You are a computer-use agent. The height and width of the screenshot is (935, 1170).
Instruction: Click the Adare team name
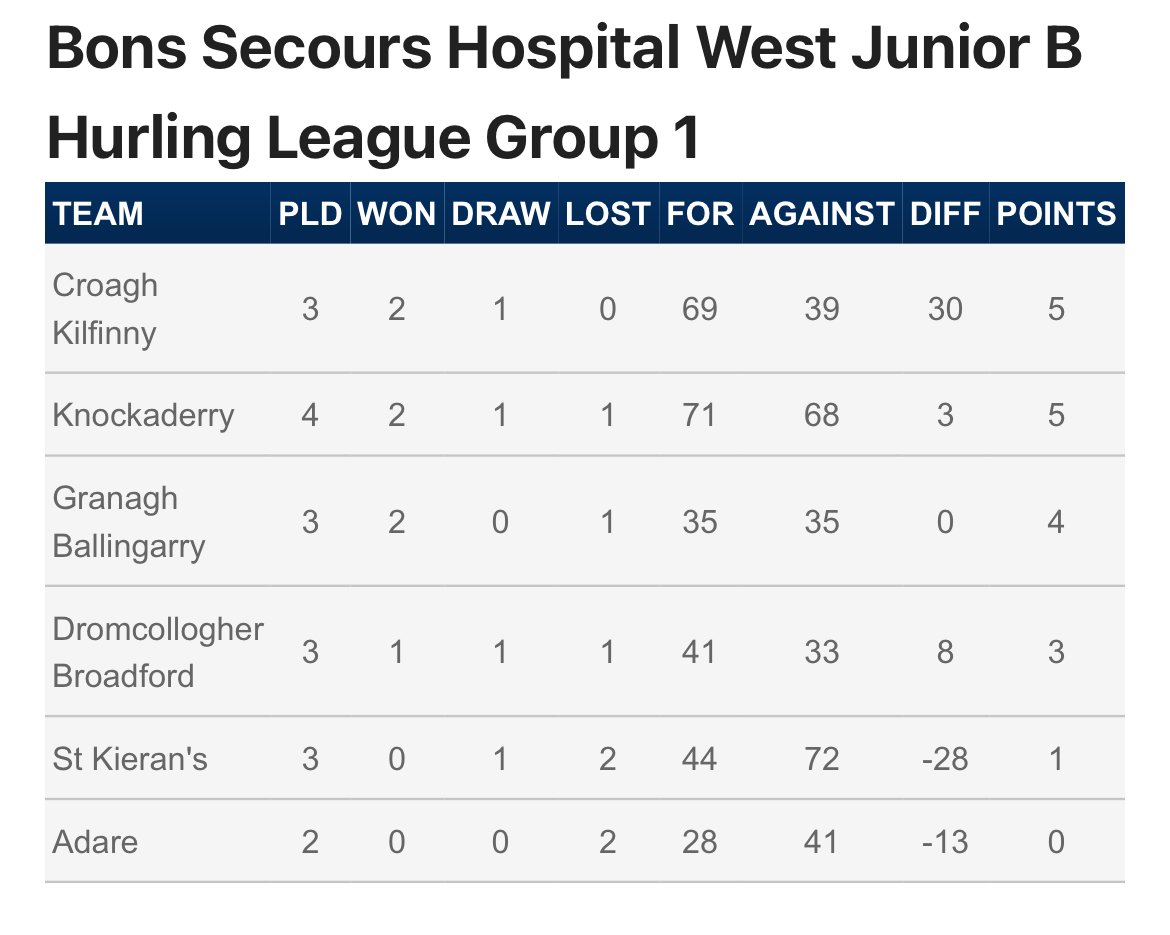(x=95, y=842)
